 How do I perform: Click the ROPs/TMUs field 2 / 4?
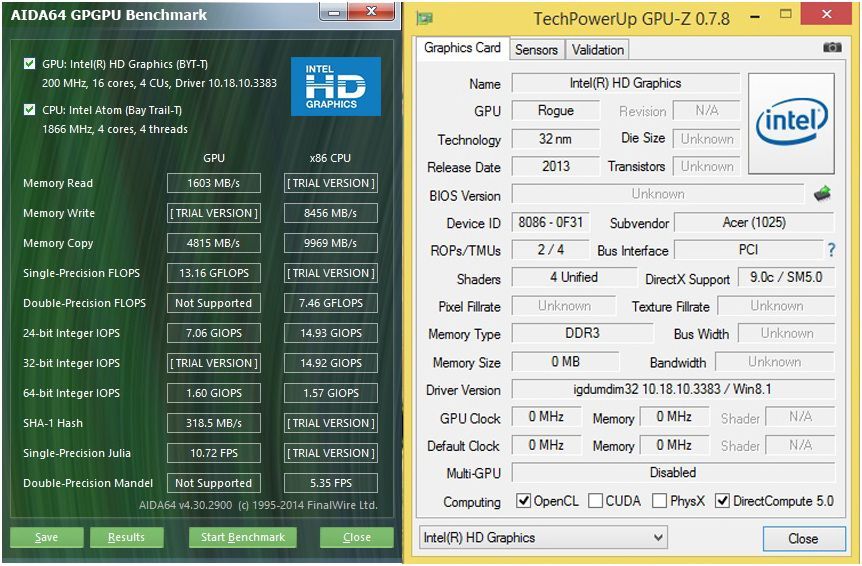pos(550,250)
